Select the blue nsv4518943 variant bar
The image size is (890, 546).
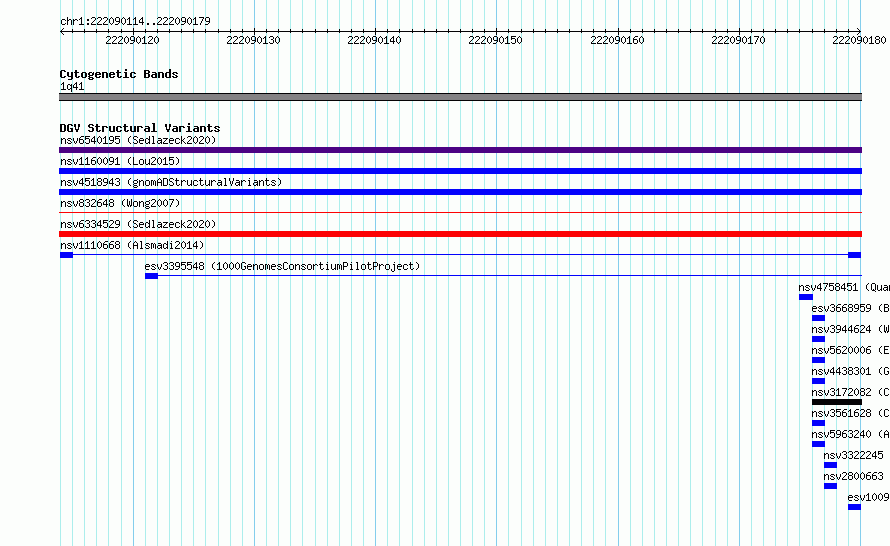[x=460, y=192]
